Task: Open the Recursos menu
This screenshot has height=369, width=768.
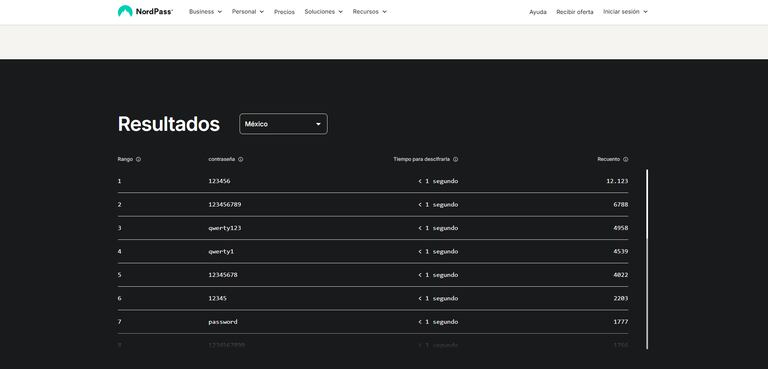Action: pyautogui.click(x=370, y=12)
